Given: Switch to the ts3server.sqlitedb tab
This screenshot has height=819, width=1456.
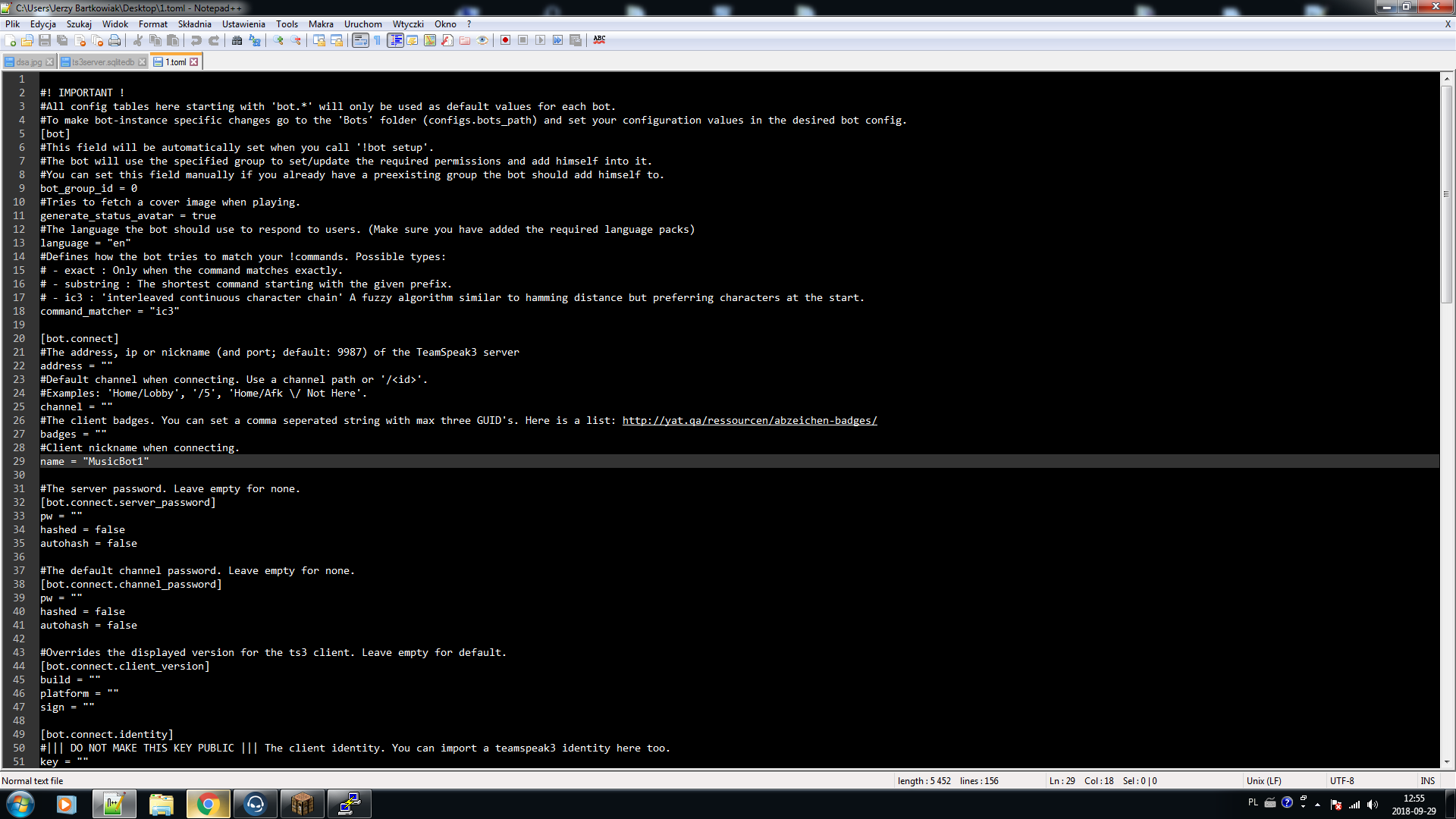Looking at the screenshot, I should pos(102,62).
